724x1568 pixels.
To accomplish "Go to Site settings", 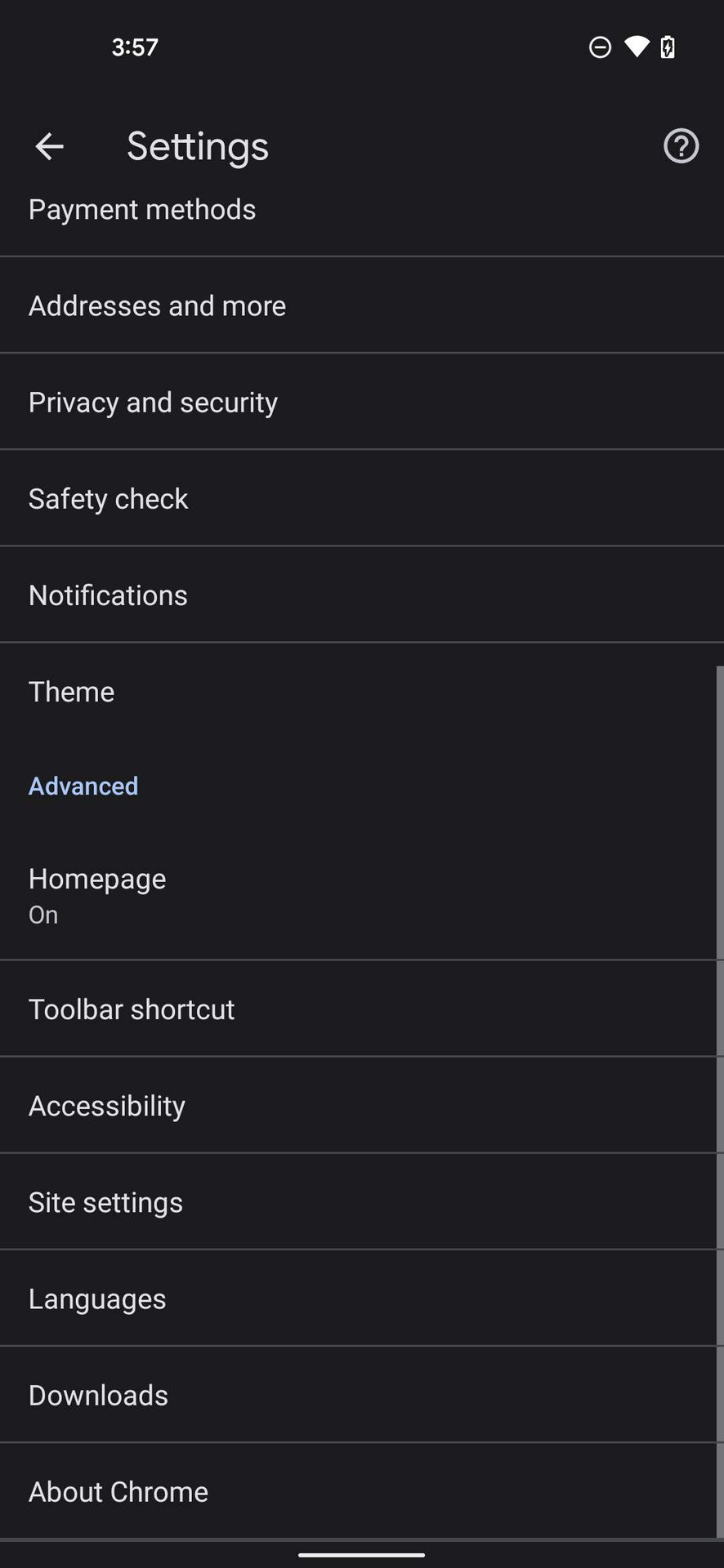I will (105, 1202).
